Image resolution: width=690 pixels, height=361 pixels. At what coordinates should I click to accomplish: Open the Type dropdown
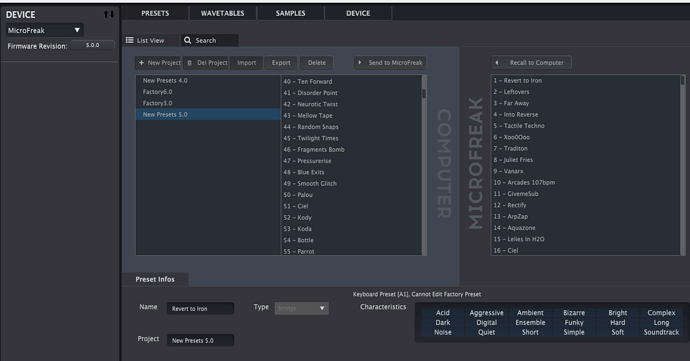301,308
